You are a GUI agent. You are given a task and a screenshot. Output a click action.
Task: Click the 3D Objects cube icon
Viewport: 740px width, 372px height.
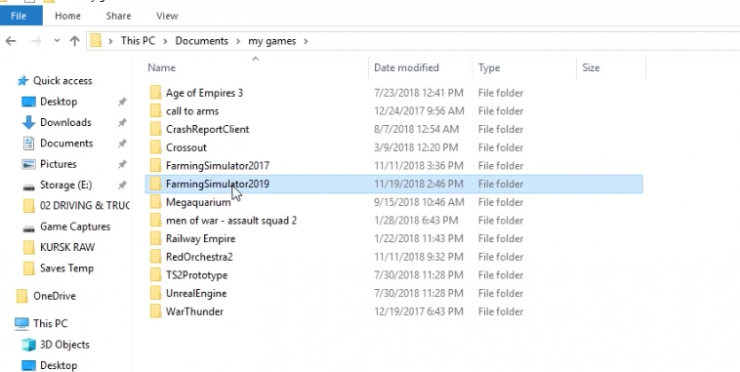click(28, 345)
